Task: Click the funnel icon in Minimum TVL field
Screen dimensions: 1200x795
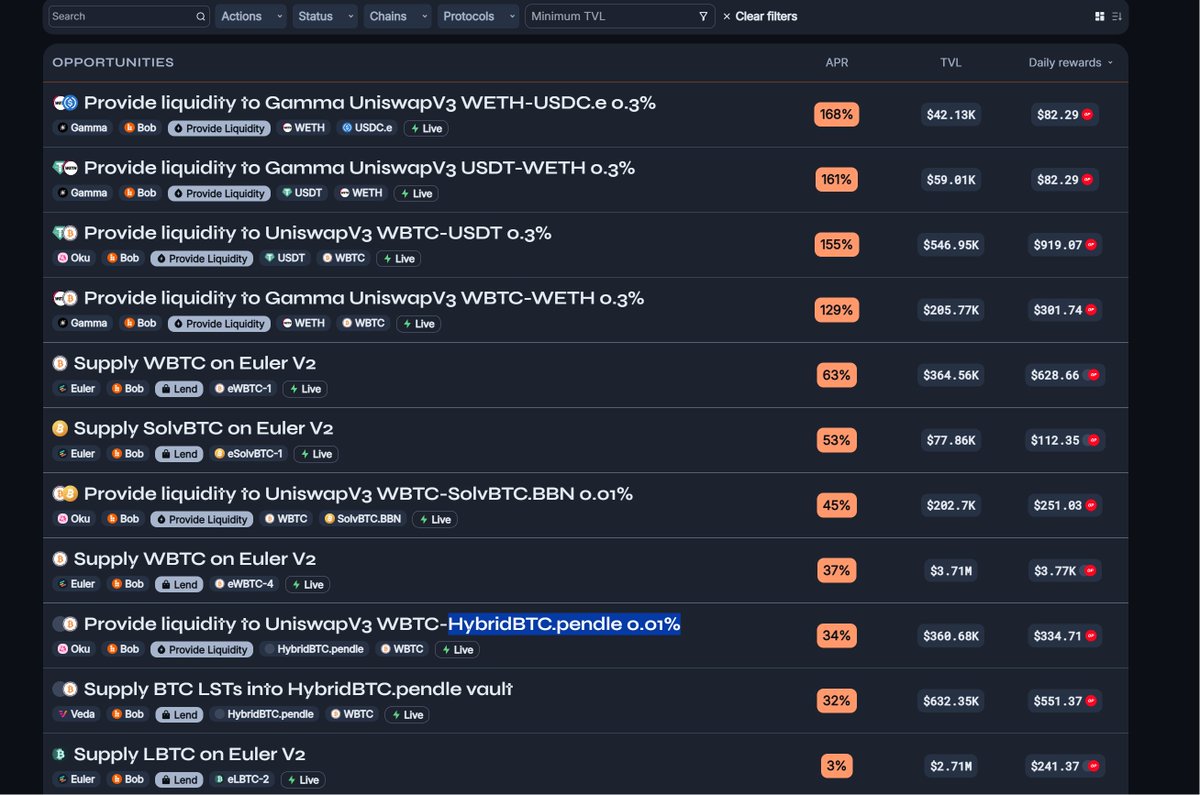Action: tap(703, 17)
